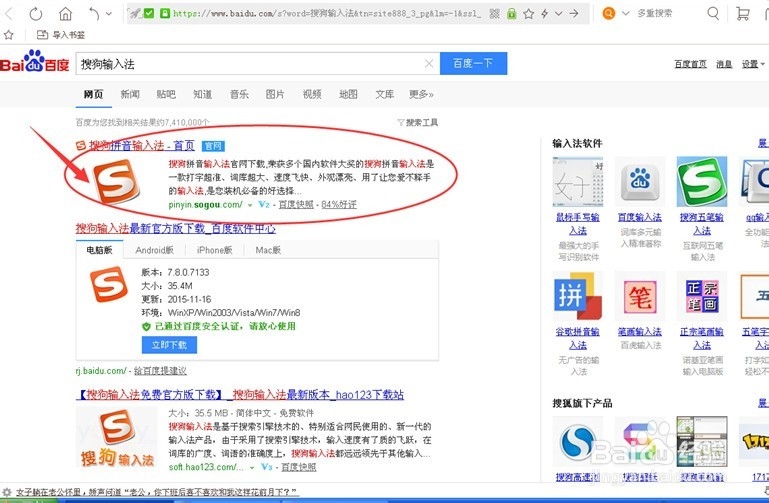The width and height of the screenshot is (769, 503).
Task: Click the 立即下载 download button
Action: pos(169,345)
